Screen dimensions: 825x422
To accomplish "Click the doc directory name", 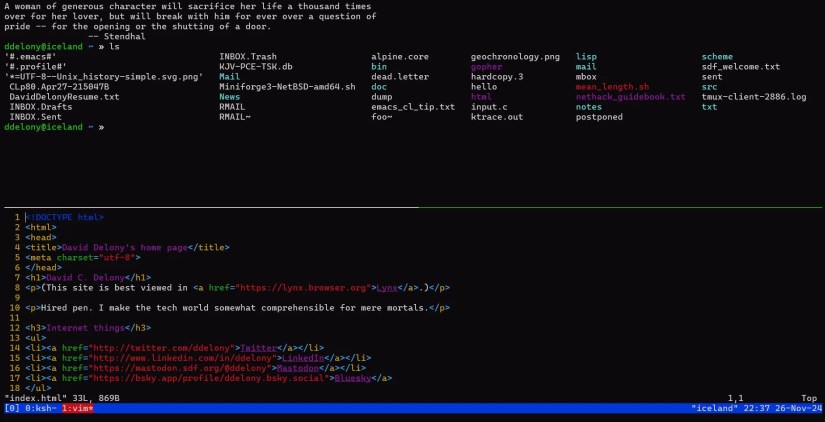I will [x=379, y=87].
